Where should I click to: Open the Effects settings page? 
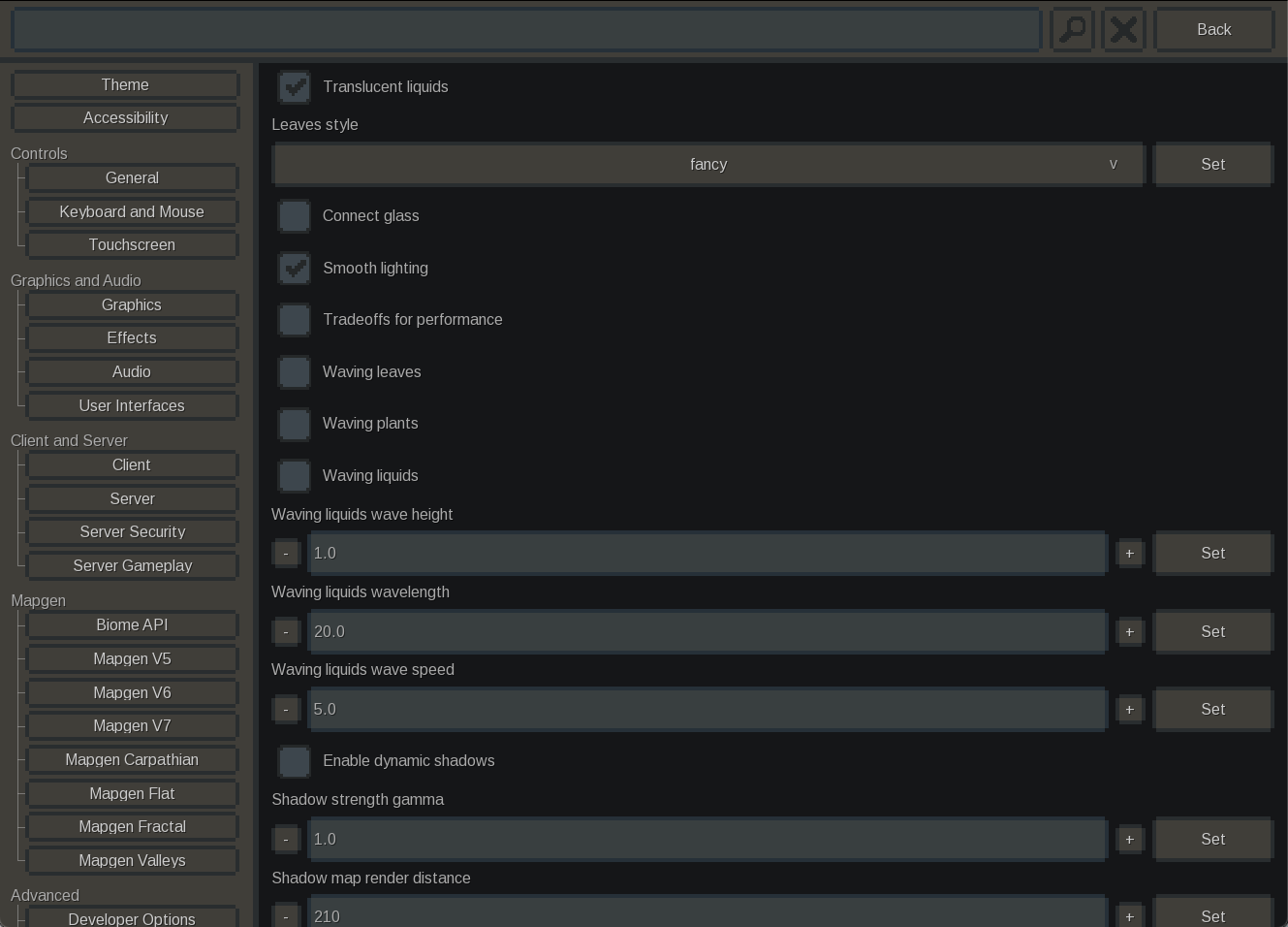132,338
